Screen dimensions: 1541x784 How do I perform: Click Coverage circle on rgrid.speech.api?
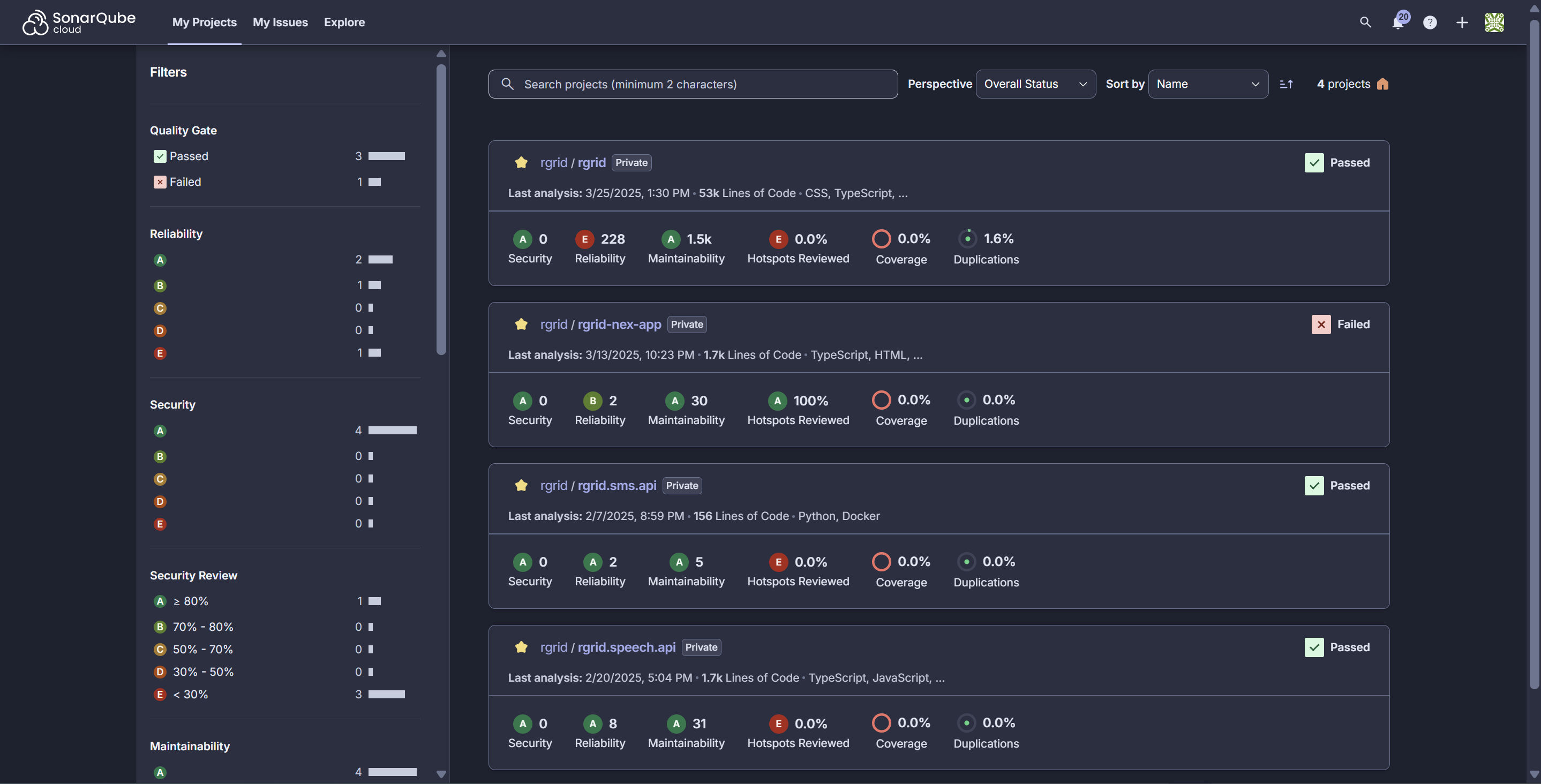click(x=881, y=723)
